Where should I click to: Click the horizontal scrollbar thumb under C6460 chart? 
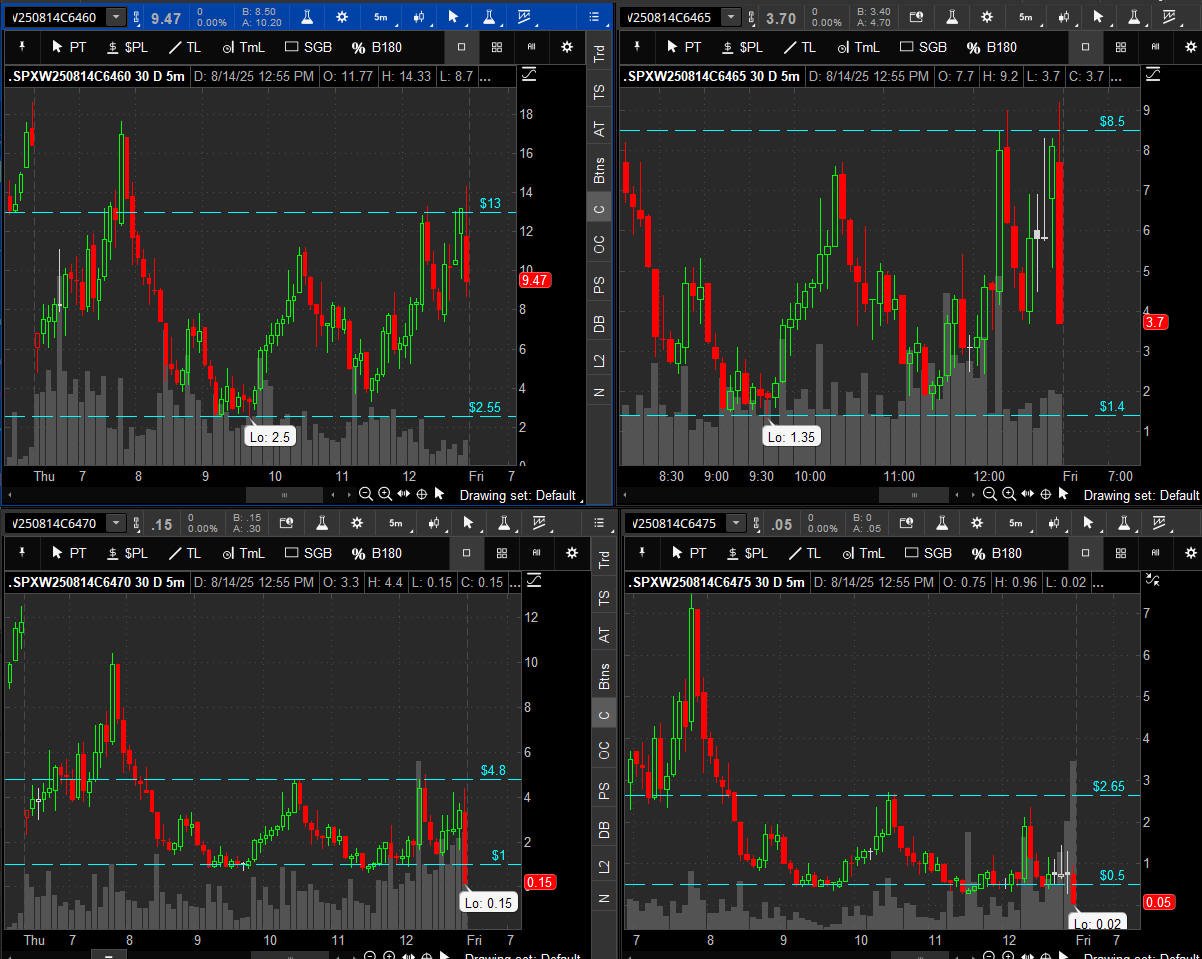(x=284, y=494)
